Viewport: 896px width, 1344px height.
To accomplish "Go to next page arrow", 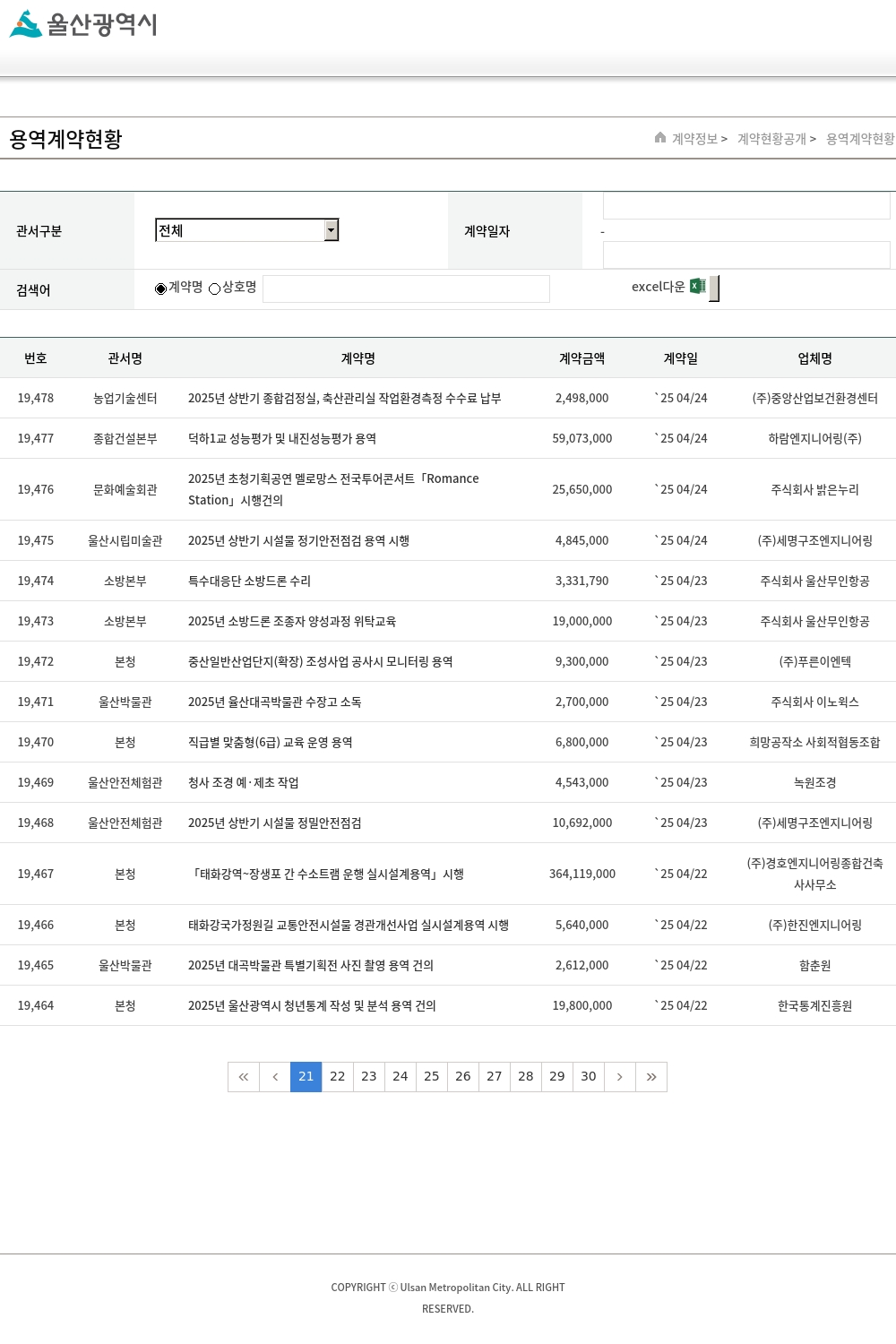I will (x=620, y=1077).
